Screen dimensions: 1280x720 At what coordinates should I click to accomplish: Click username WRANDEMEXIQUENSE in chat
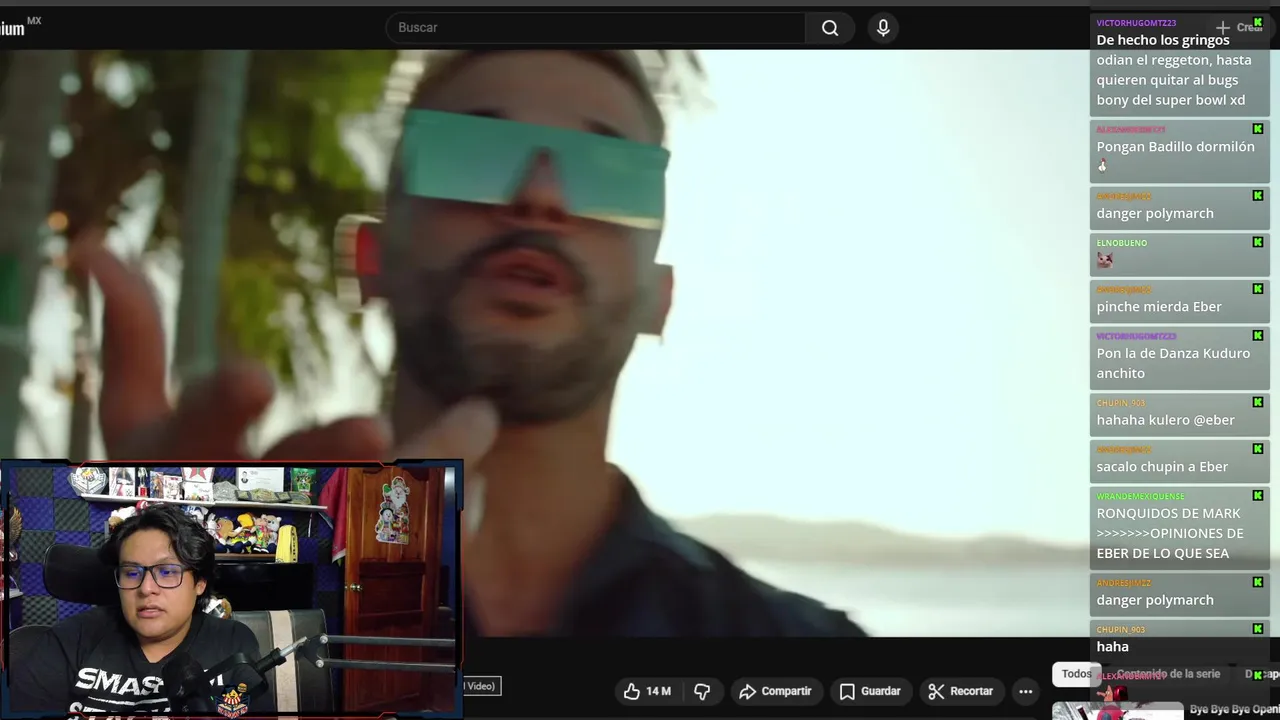pyautogui.click(x=1140, y=496)
